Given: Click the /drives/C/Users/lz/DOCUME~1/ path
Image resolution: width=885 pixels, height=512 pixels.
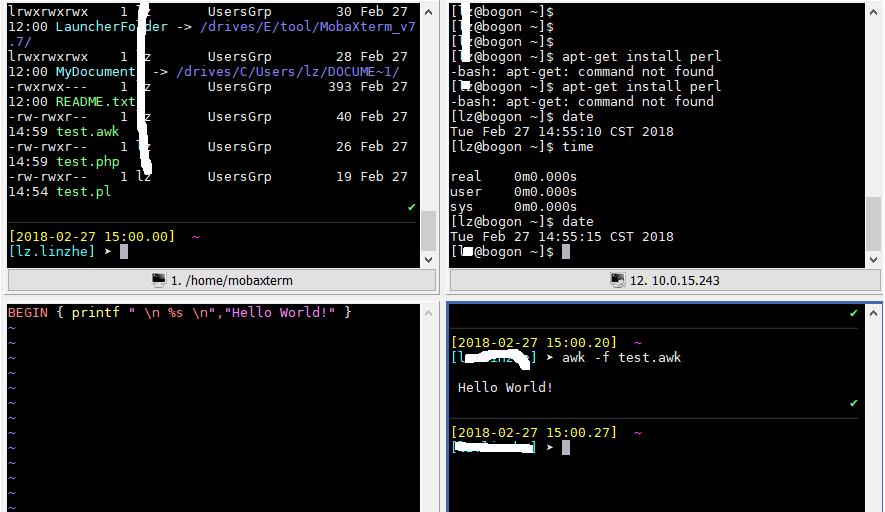Looking at the screenshot, I should coord(288,72).
